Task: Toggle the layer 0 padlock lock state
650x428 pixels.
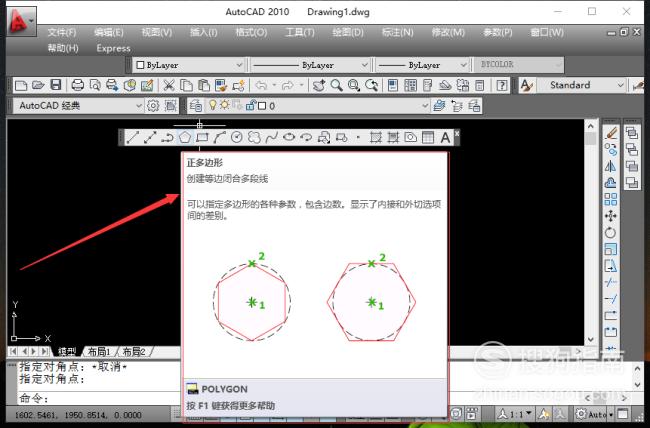Action: (250, 106)
